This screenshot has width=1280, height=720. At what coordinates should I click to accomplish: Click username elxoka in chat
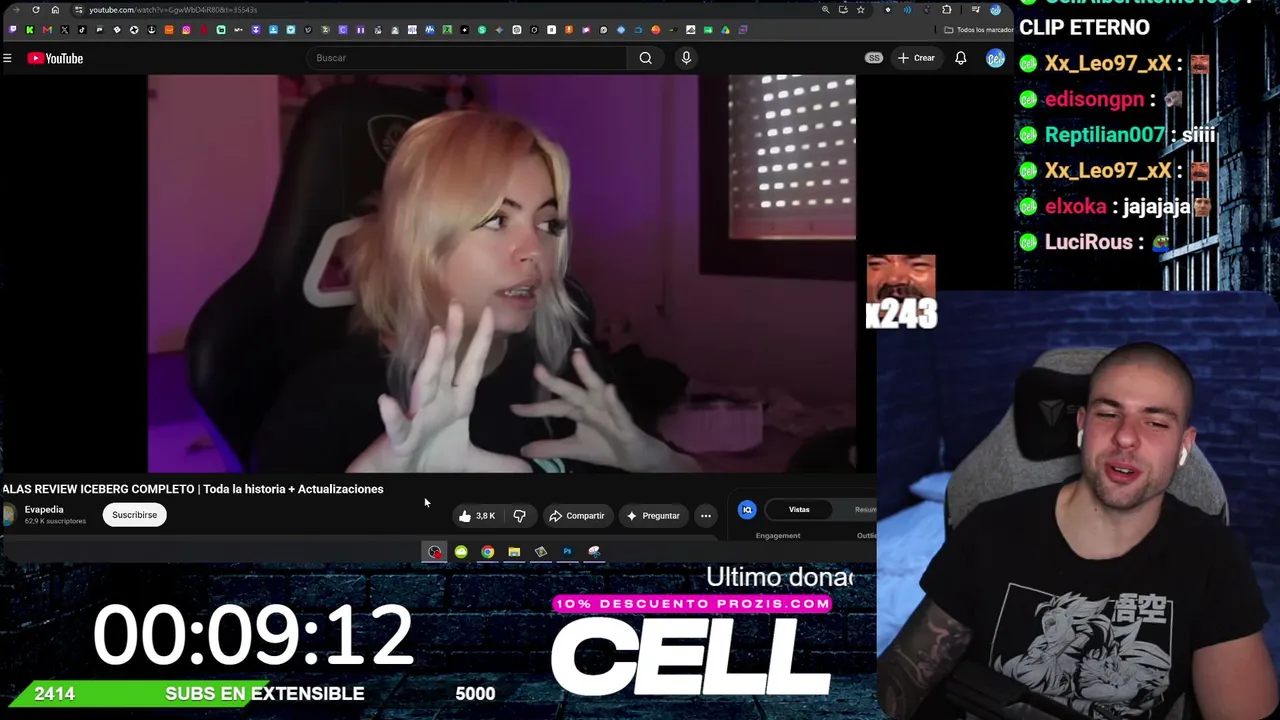pos(1076,207)
